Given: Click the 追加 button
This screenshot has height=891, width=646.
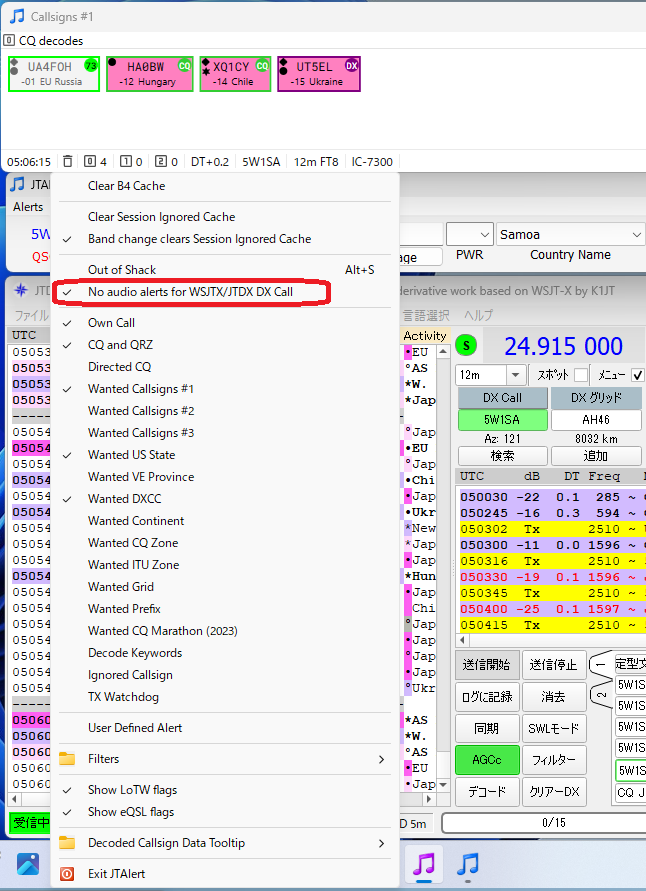Looking at the screenshot, I should pos(597,456).
